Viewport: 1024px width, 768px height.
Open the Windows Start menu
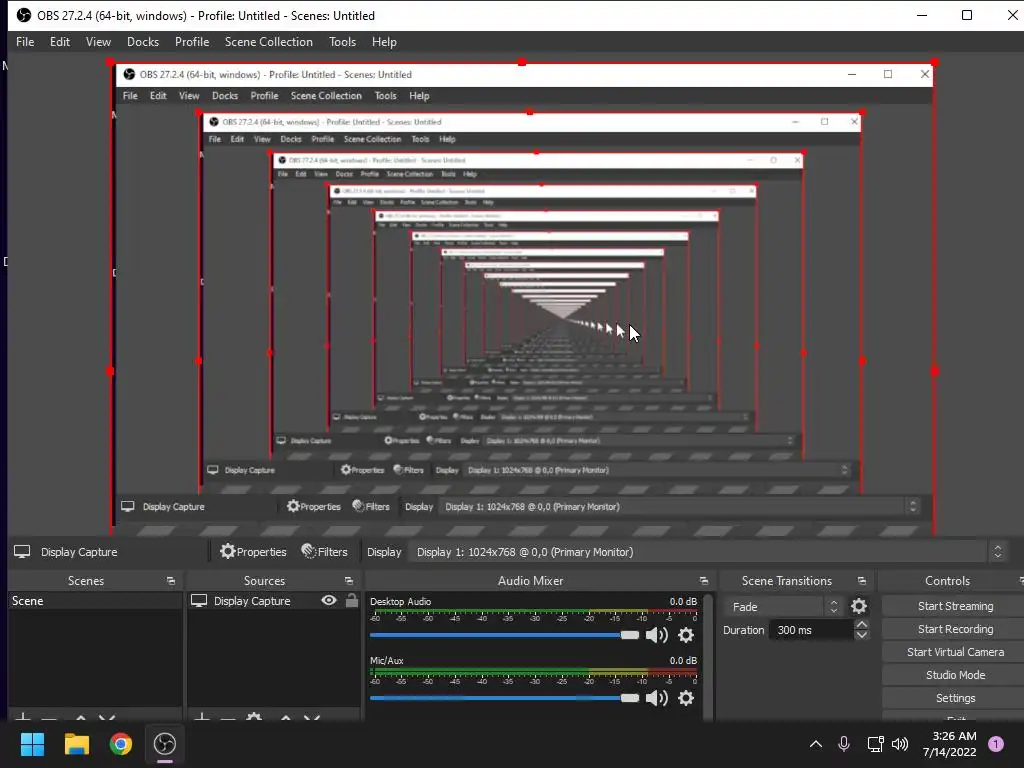[32, 744]
